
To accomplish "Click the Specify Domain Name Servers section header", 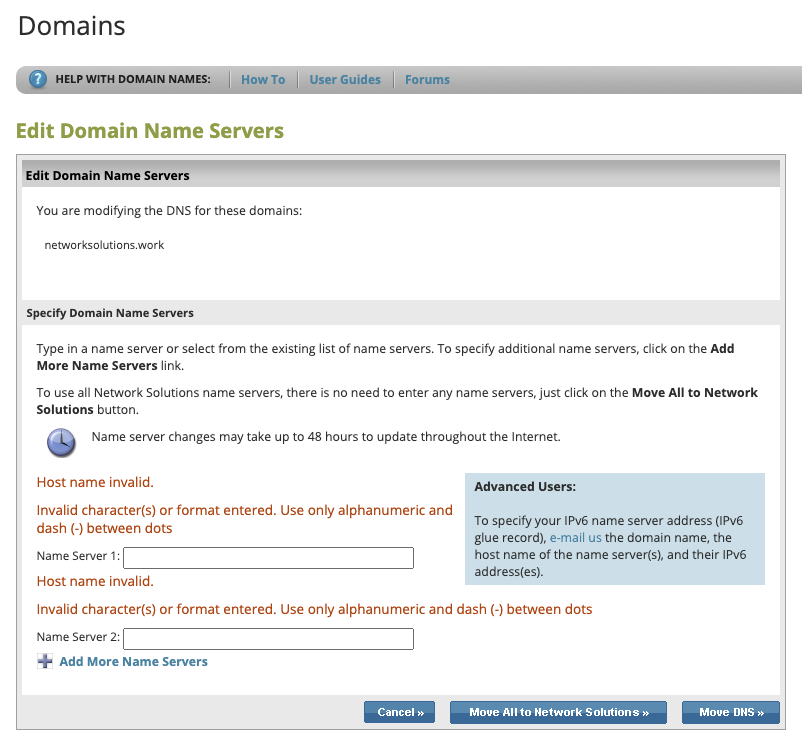I will pos(110,313).
